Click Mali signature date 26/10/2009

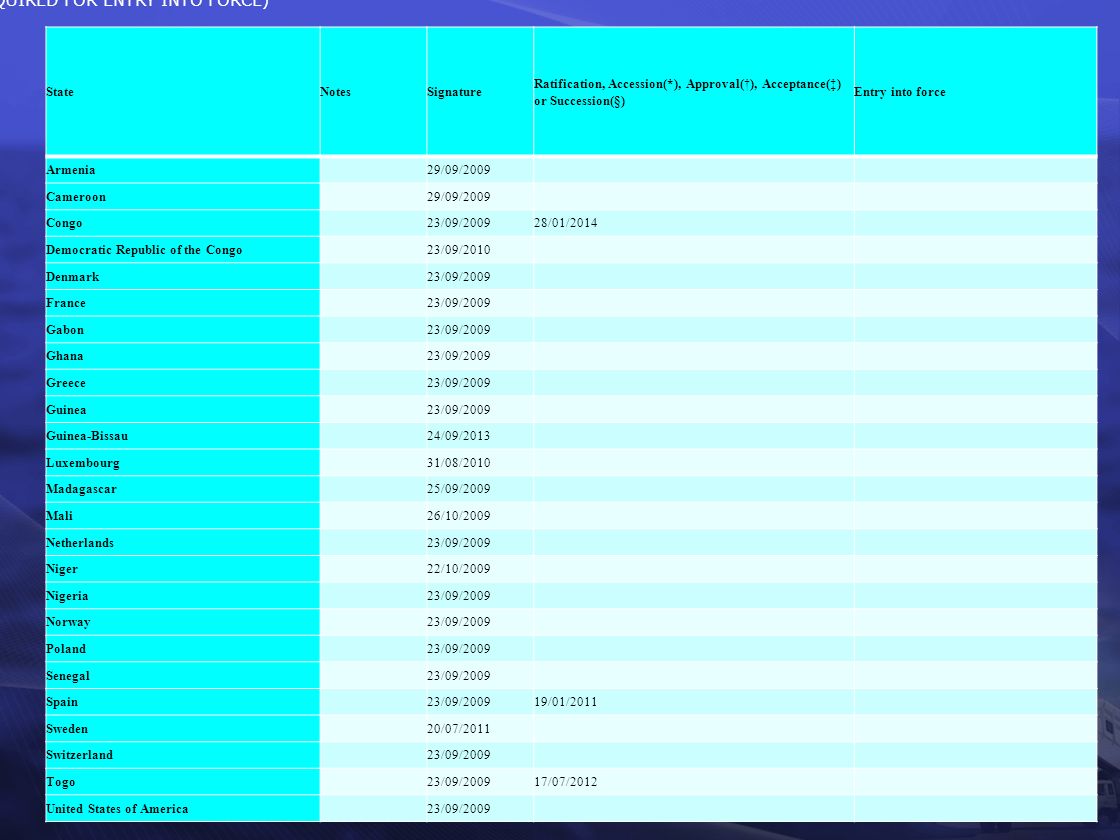459,516
